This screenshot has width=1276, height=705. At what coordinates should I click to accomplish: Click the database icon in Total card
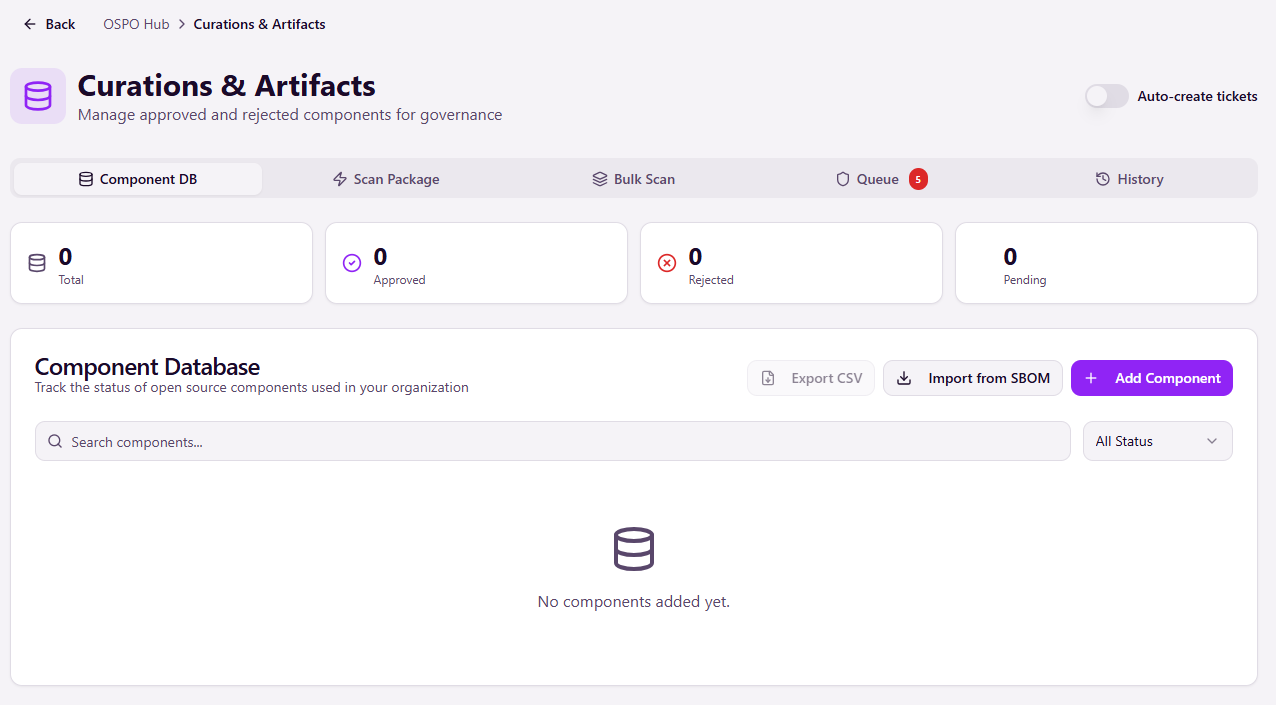[37, 263]
